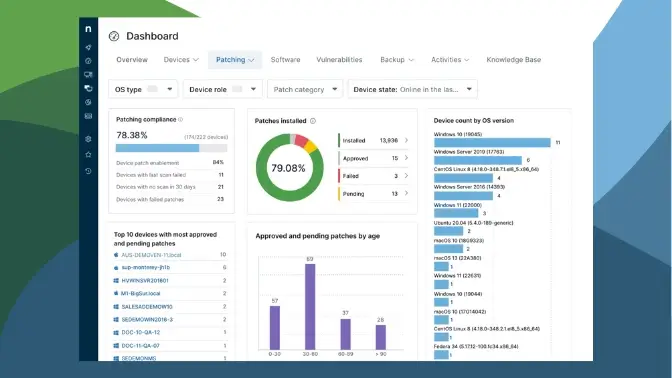
Task: Open the OS type filter dropdown
Action: coord(144,89)
